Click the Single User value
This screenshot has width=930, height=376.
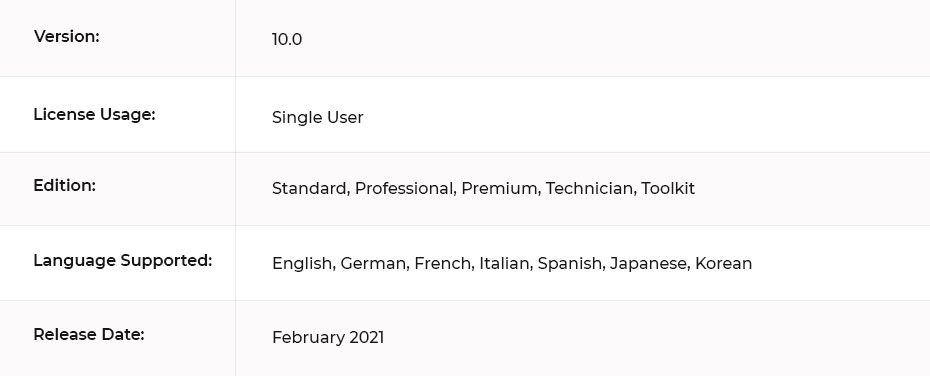(317, 117)
